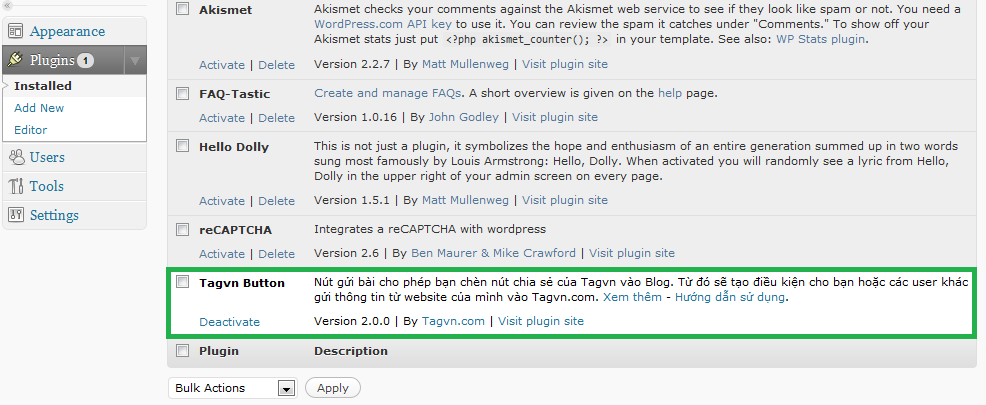Check the Tagvn Button plugin checkbox
Viewport: 986px width, 405px height.
tap(182, 282)
